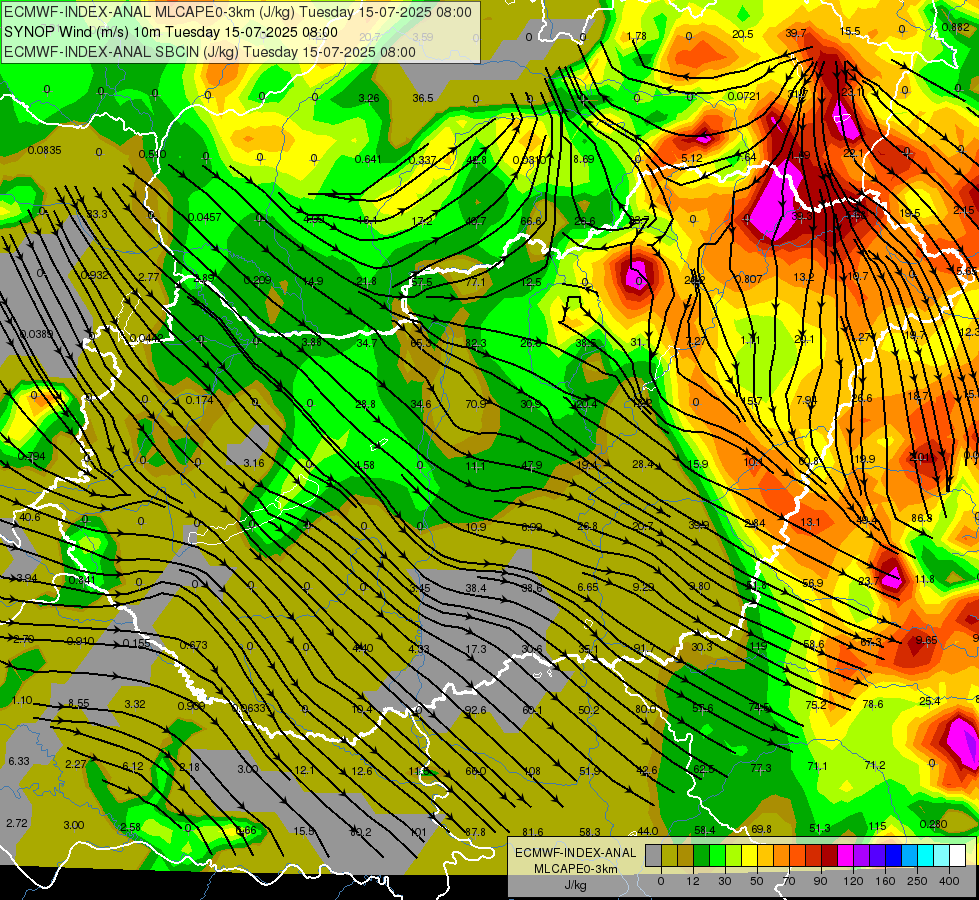Screen dimensions: 979x900
Task: Click the map value 119
Action: [759, 646]
